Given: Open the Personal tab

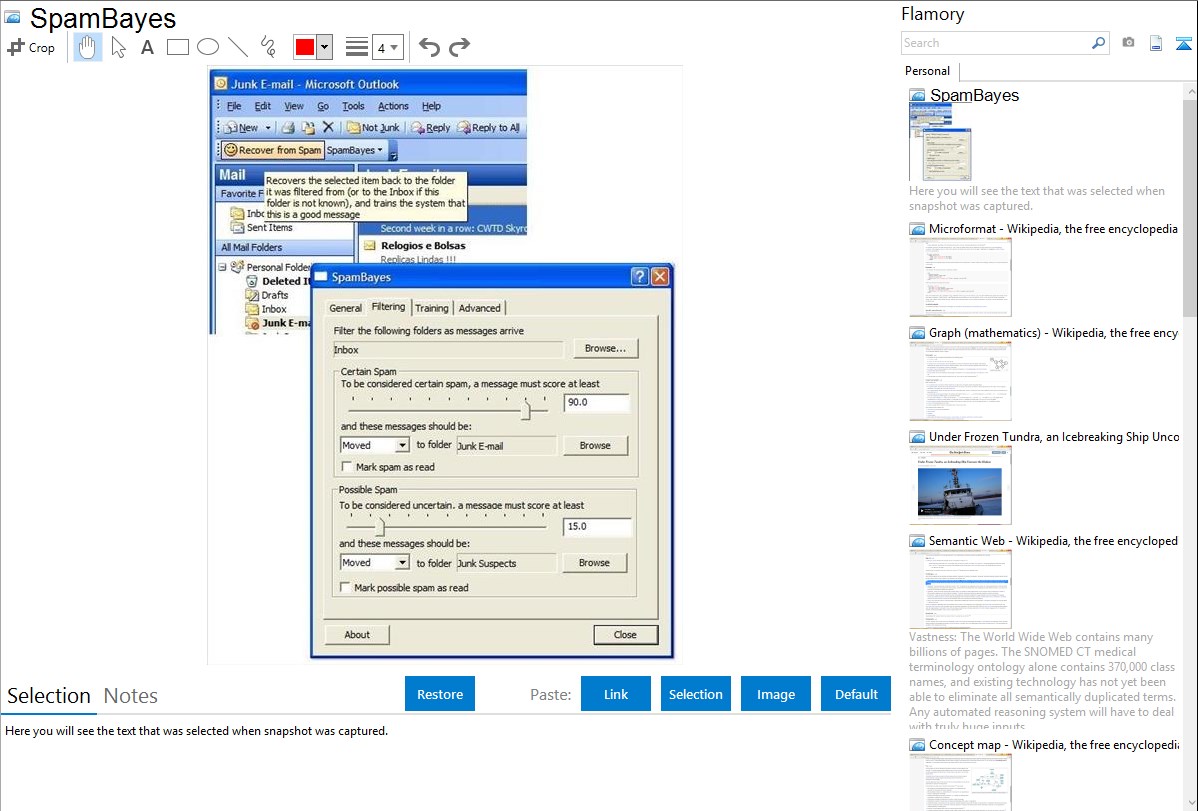Looking at the screenshot, I should pyautogui.click(x=927, y=71).
